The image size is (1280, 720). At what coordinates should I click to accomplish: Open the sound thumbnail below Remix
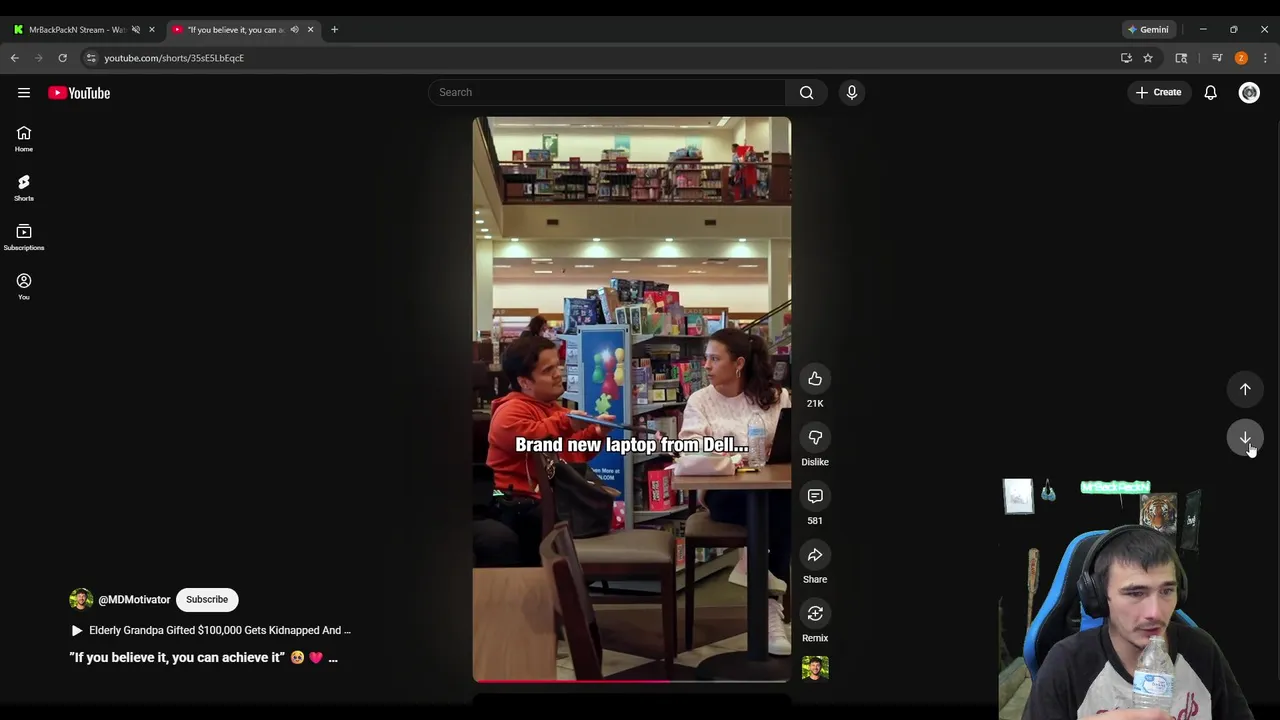click(x=815, y=668)
